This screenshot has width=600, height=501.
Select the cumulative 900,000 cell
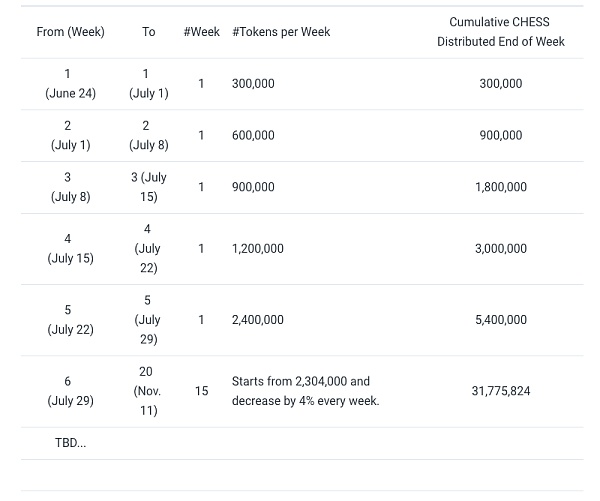[500, 135]
